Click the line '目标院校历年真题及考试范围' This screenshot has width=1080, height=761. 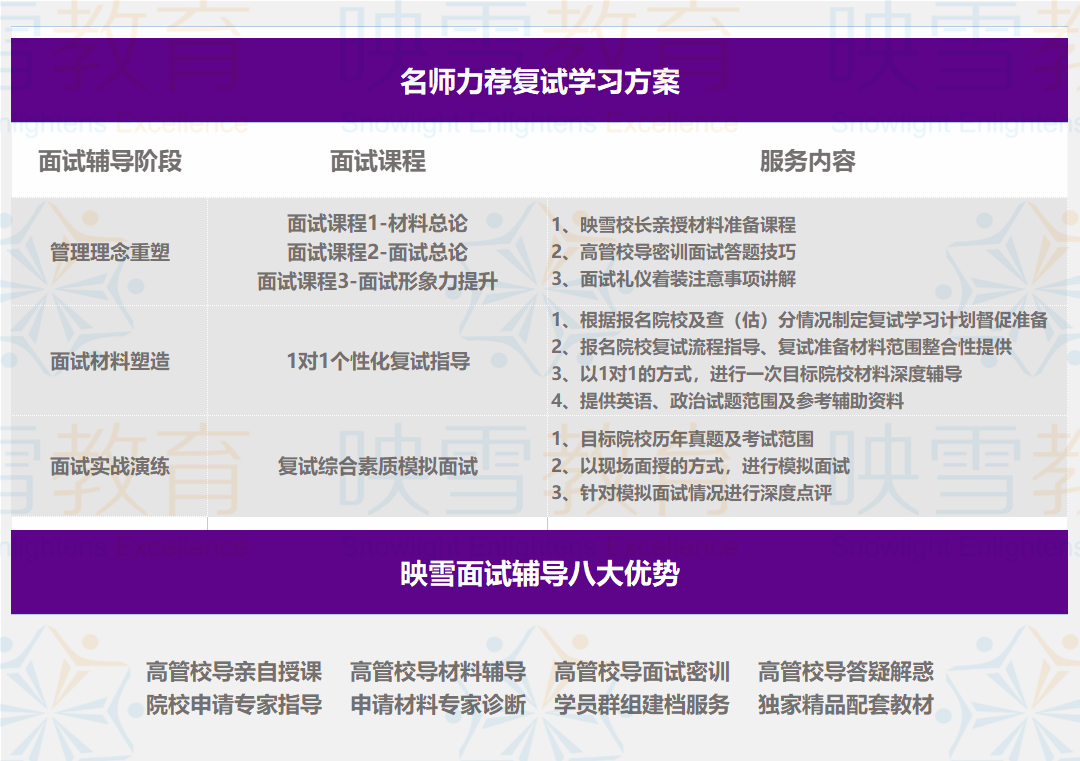tap(683, 439)
